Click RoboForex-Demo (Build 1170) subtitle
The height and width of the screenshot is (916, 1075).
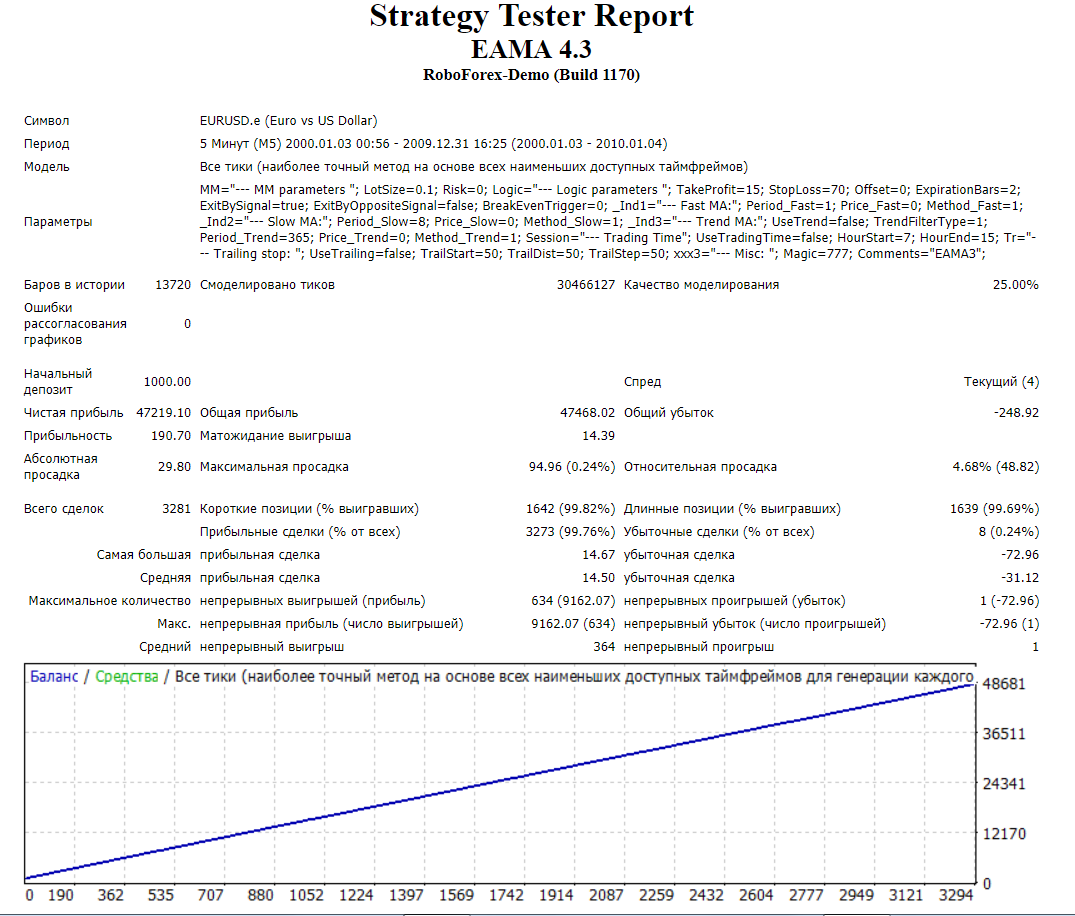coord(531,75)
